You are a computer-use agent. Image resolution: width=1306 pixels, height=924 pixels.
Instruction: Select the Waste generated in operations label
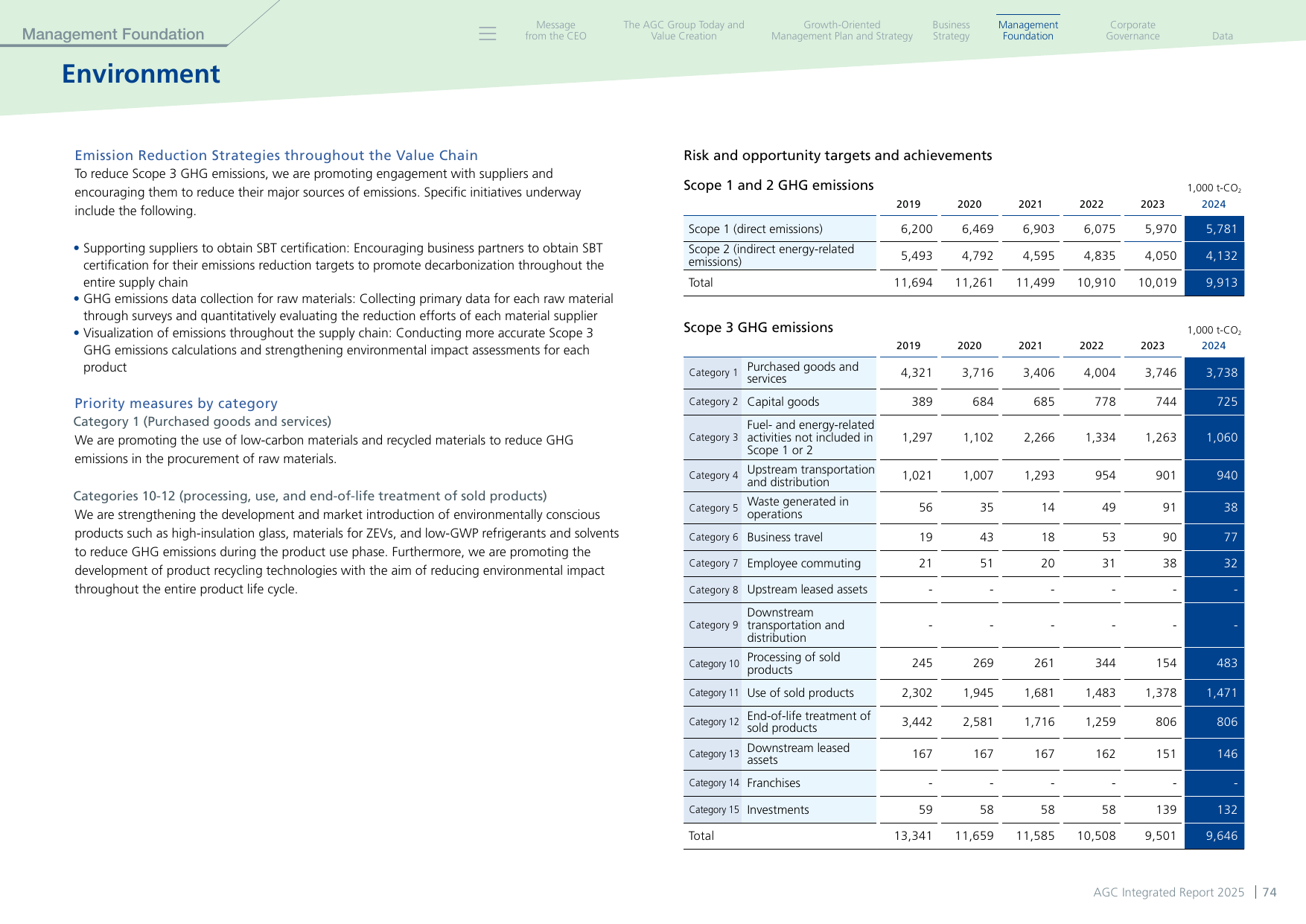pyautogui.click(x=797, y=508)
